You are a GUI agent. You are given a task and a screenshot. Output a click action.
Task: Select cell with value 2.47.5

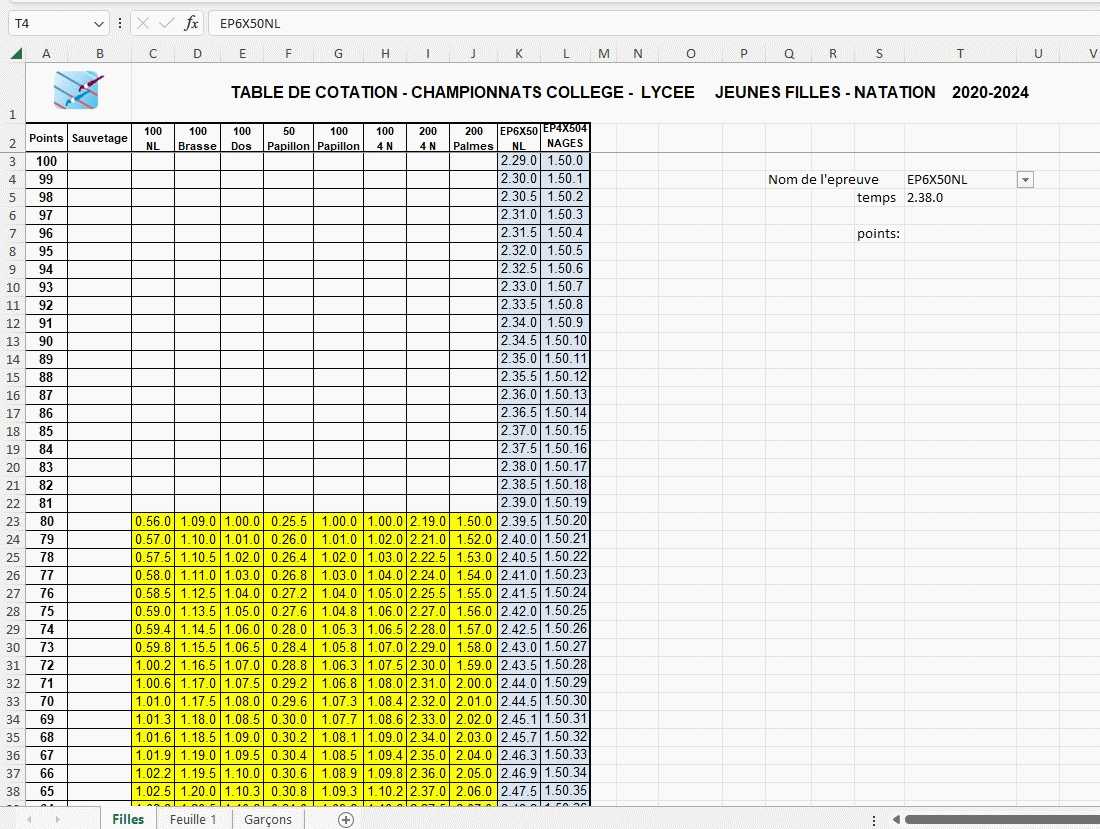518,791
